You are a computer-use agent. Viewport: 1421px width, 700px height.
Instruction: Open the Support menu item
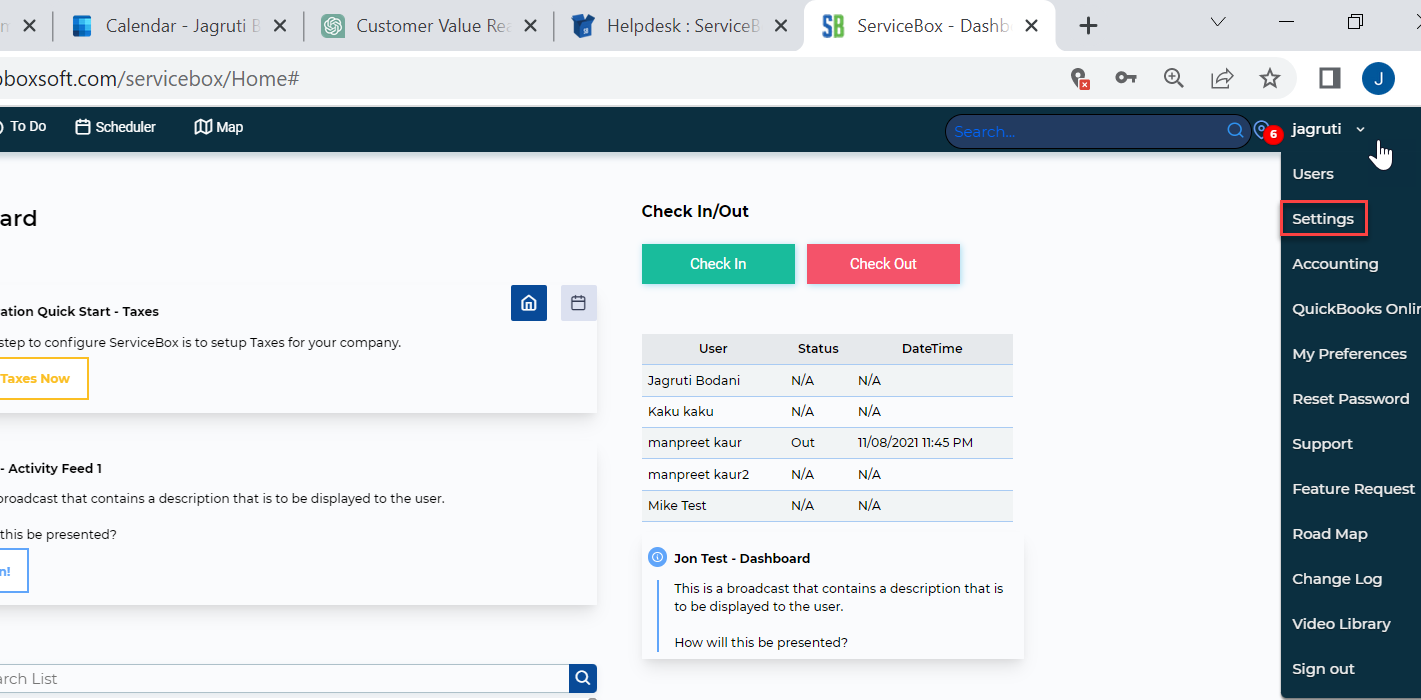coord(1322,444)
